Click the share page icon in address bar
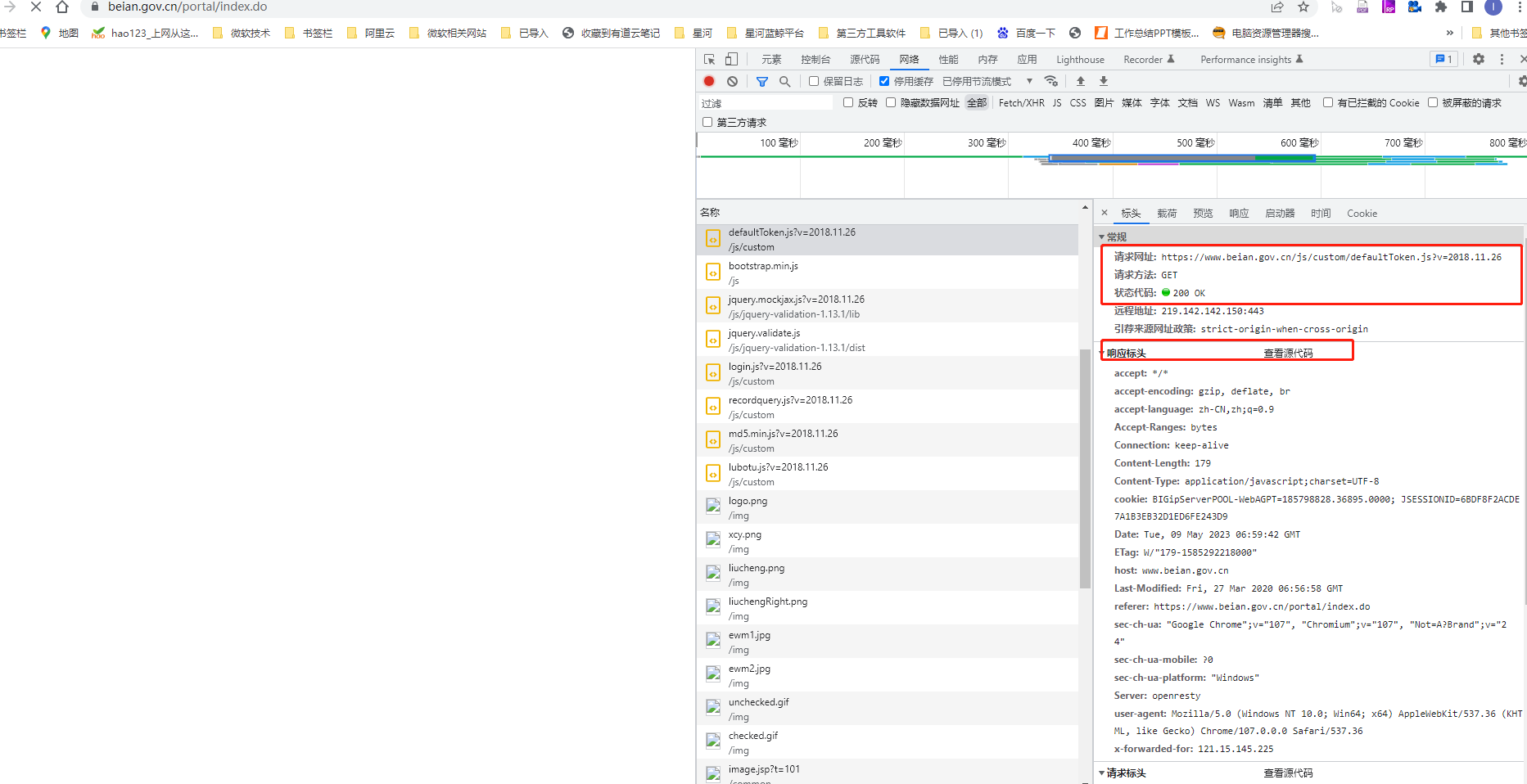1527x784 pixels. pos(1276,7)
